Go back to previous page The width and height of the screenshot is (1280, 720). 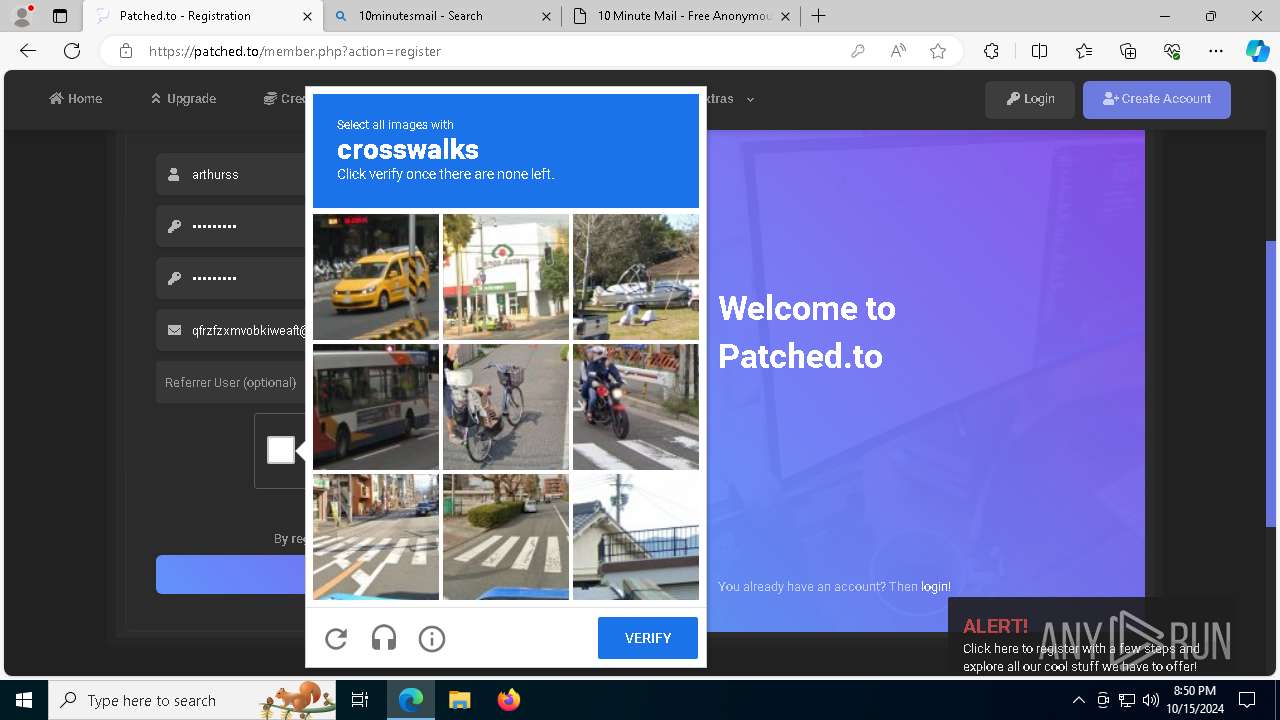pyautogui.click(x=28, y=51)
